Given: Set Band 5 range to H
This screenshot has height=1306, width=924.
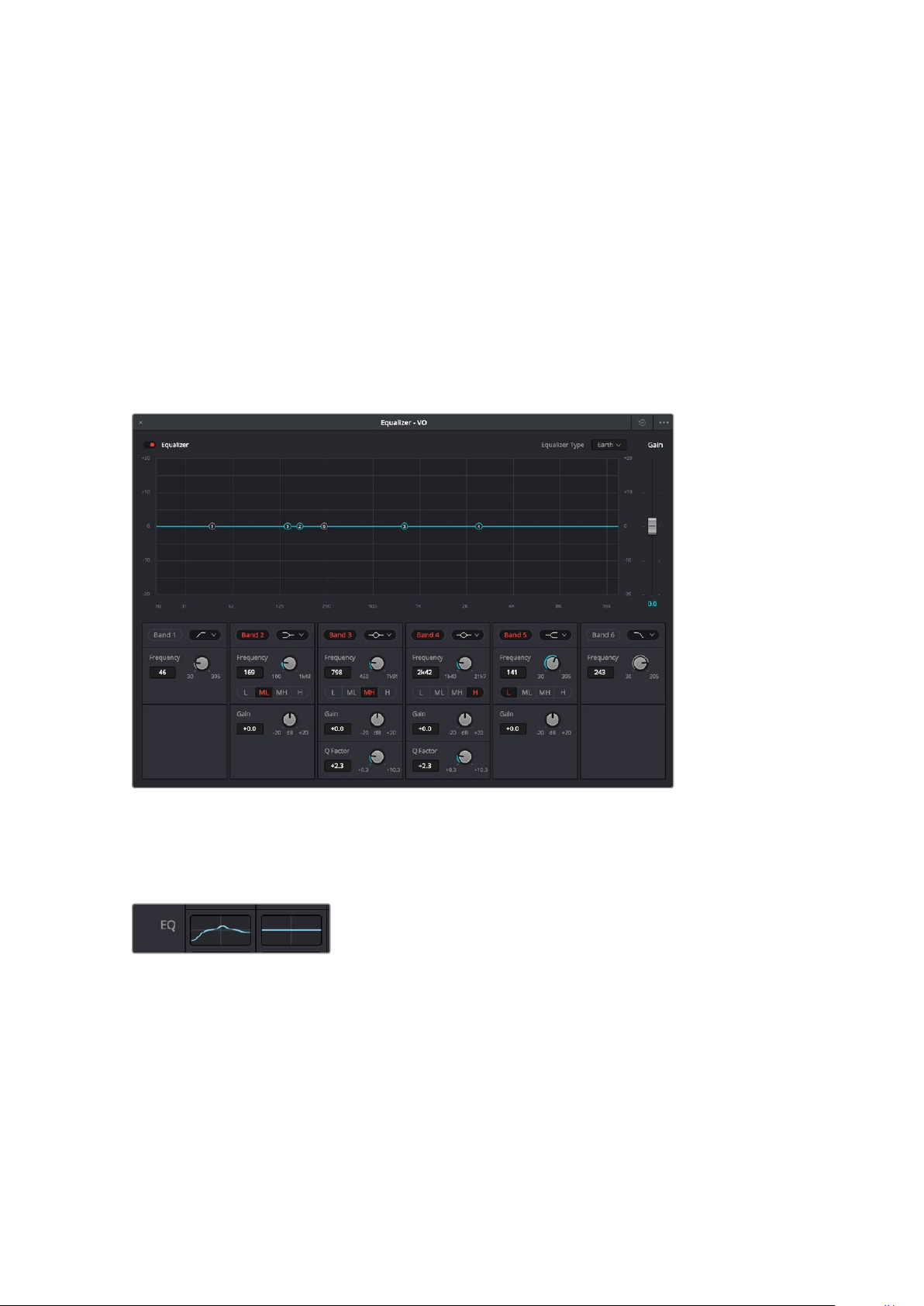Looking at the screenshot, I should 564,692.
